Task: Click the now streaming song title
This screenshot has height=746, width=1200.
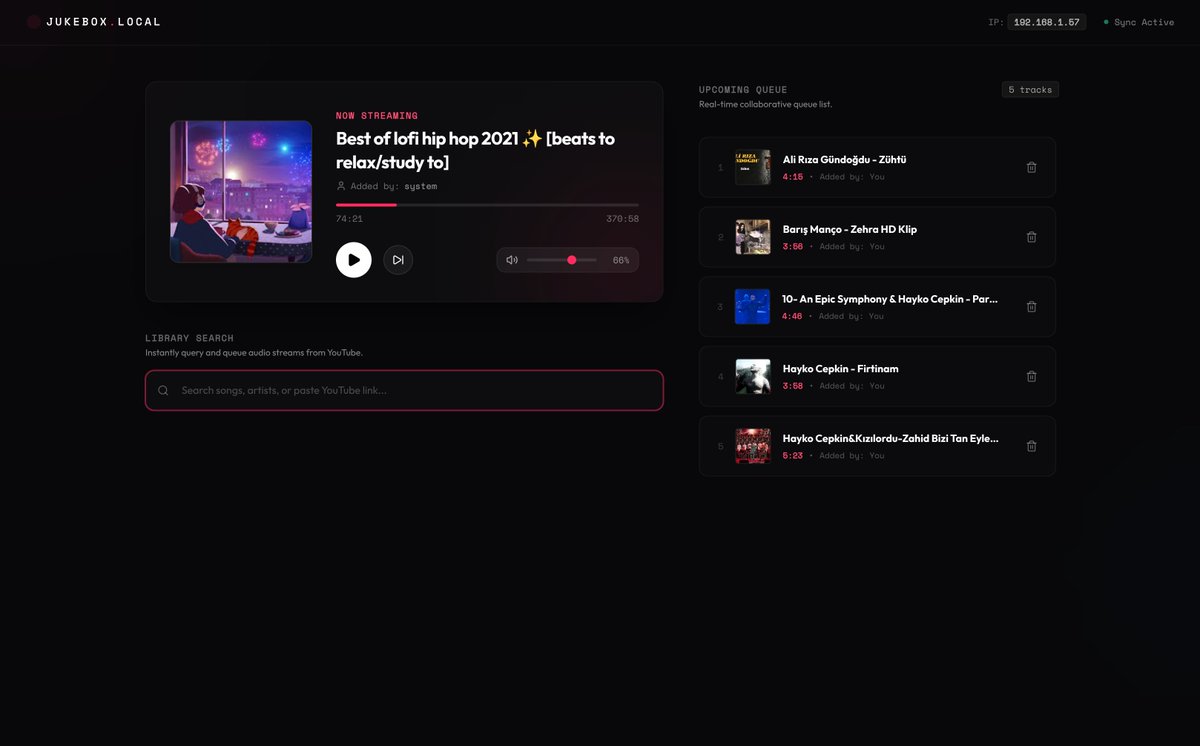Action: point(475,150)
